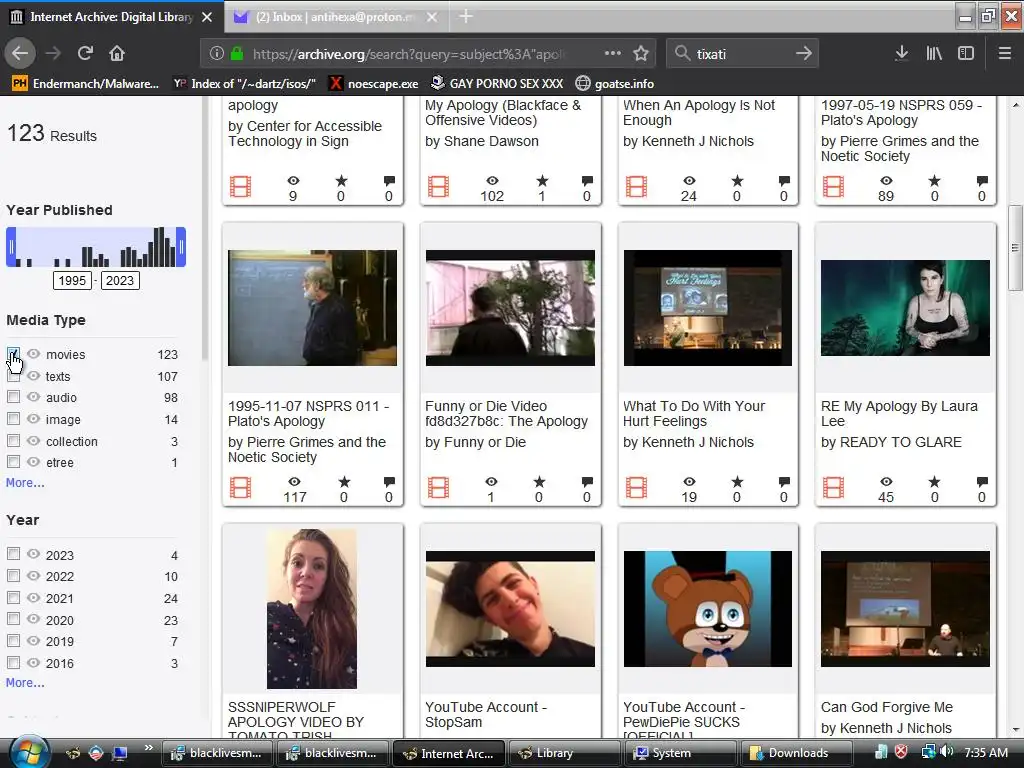Open the downloads arrow in the toolbar

901,54
